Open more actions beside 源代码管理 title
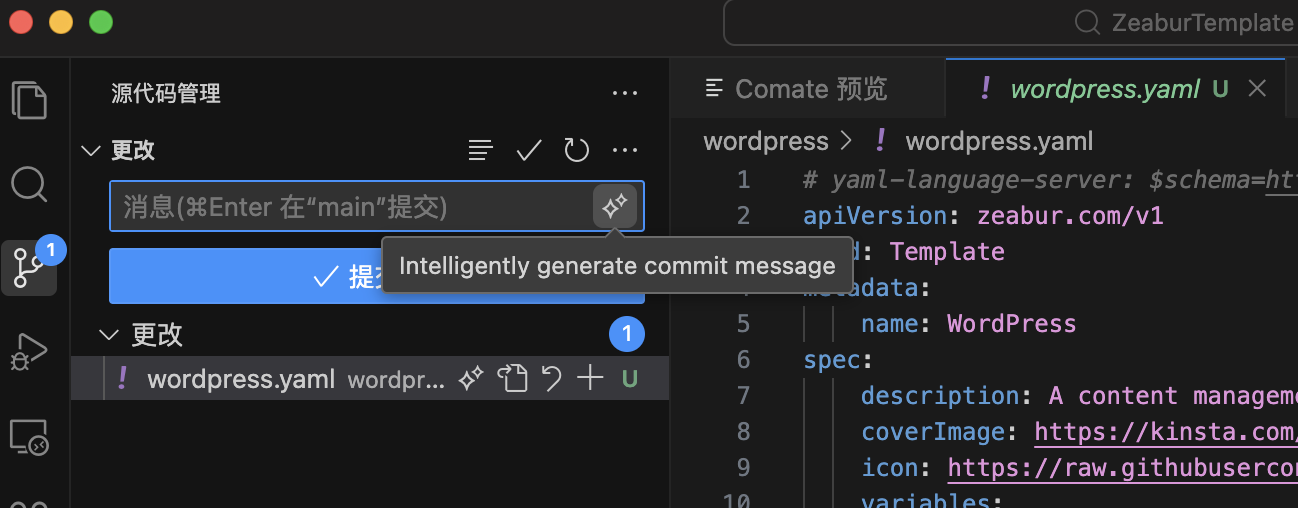 click(x=625, y=94)
